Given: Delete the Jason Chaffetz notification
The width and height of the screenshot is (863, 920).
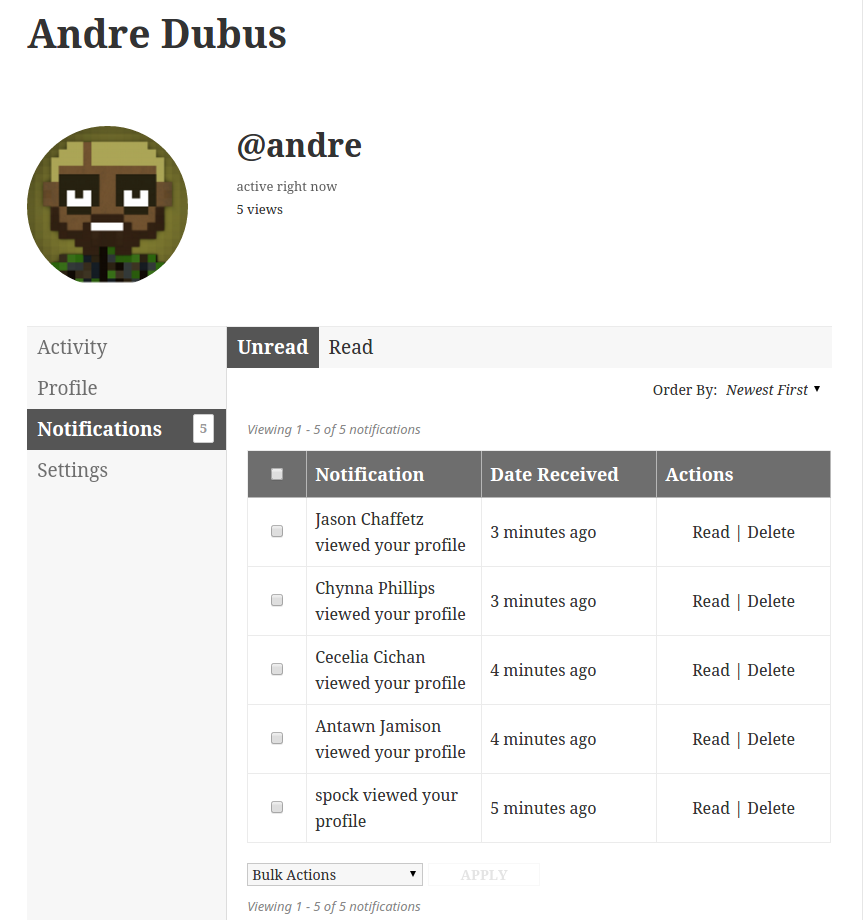Looking at the screenshot, I should click(771, 532).
